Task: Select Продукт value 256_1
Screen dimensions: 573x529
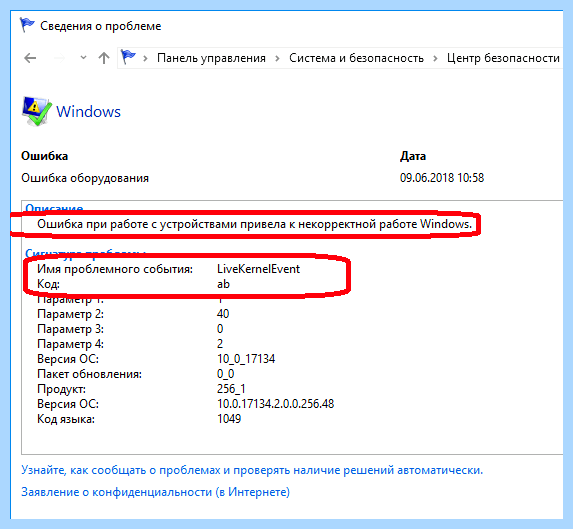Action: coord(231,389)
